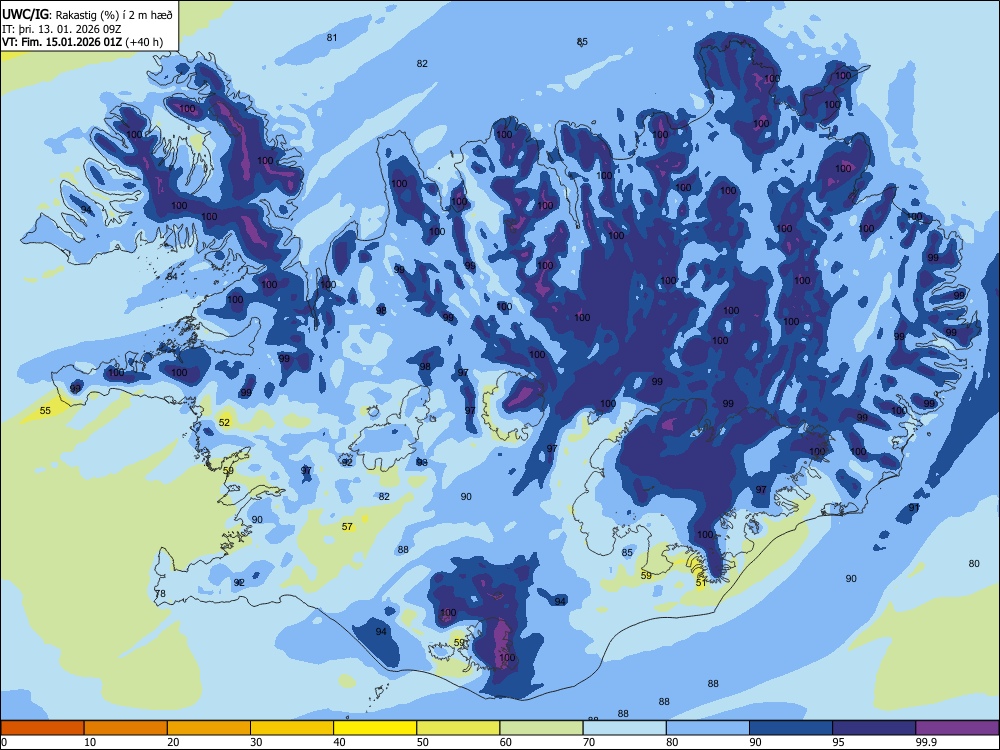
Task: Click the '40' legend scale label
Action: tap(339, 742)
